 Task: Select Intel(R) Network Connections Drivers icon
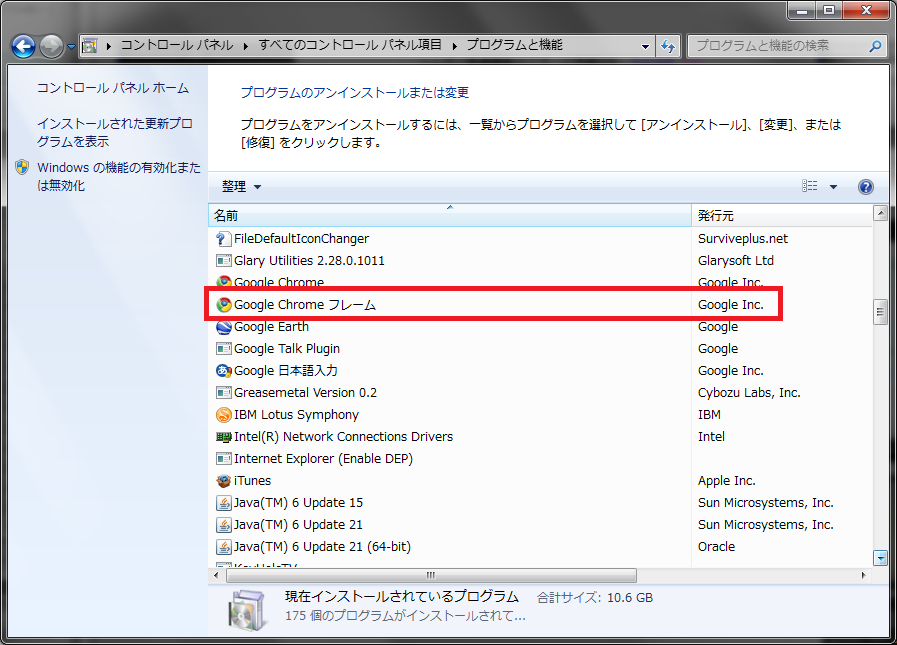[x=224, y=437]
